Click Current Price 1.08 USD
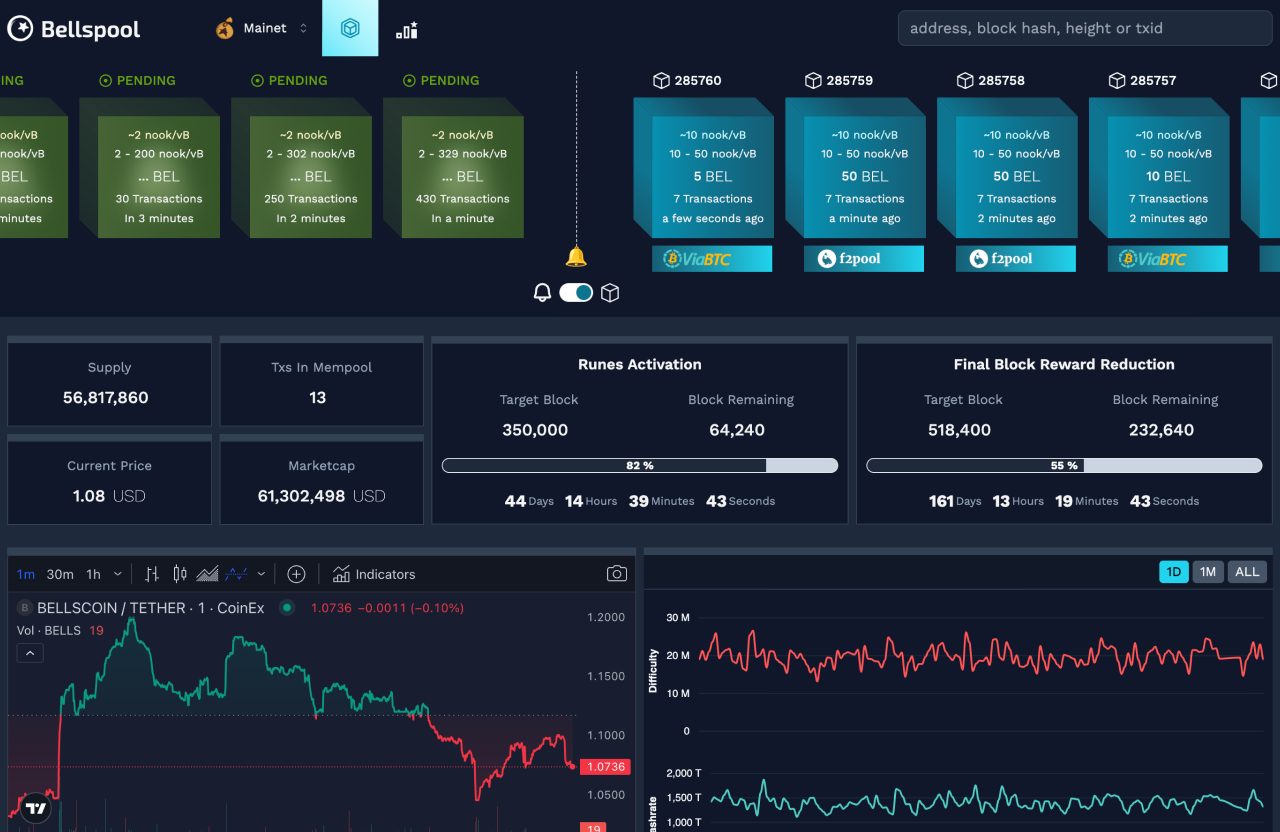The height and width of the screenshot is (832, 1280). [109, 495]
